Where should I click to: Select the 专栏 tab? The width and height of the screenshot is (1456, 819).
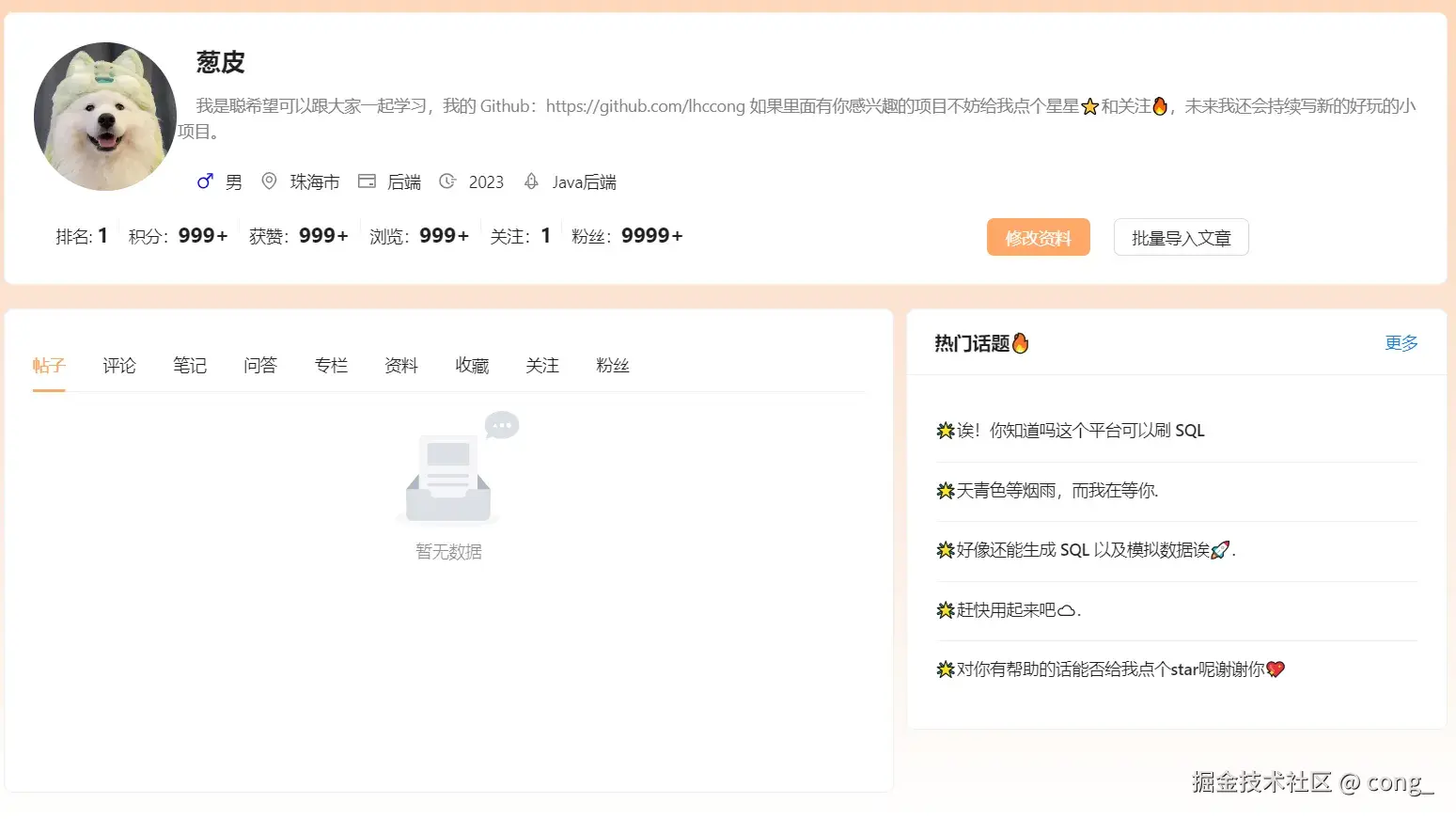(331, 366)
